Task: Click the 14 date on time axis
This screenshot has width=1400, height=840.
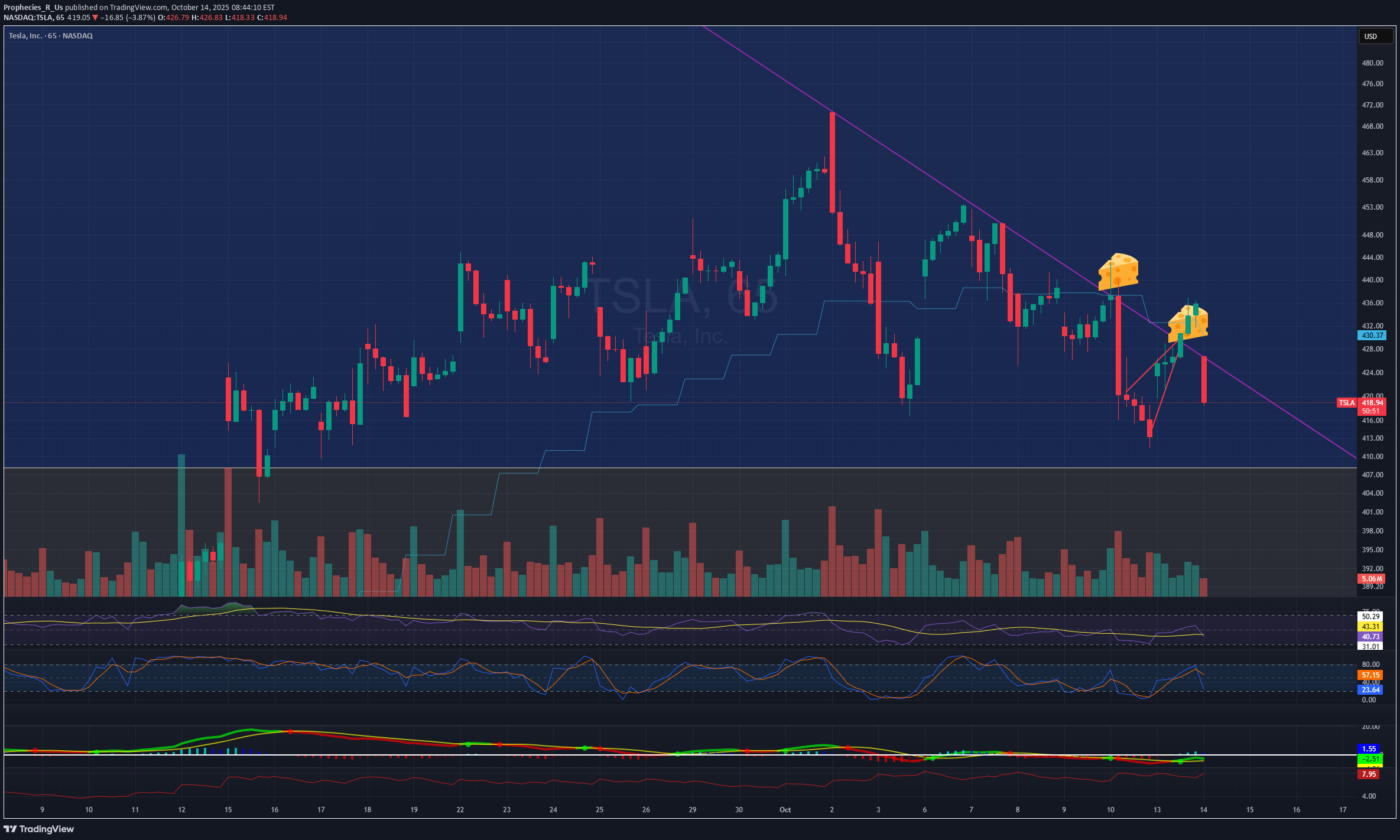Action: 1203,810
